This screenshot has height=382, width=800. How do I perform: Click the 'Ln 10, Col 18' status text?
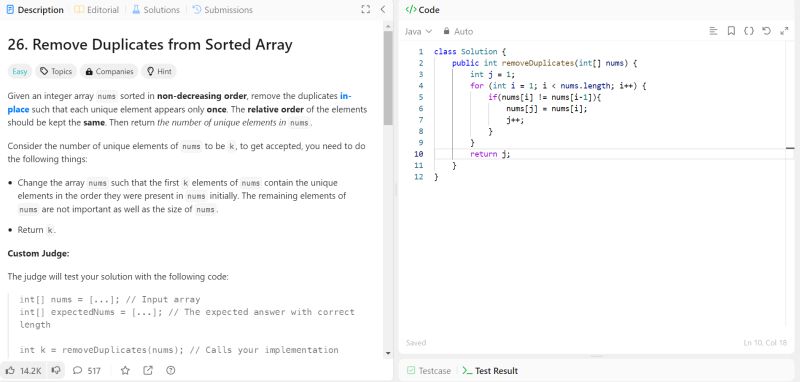pyautogui.click(x=765, y=343)
